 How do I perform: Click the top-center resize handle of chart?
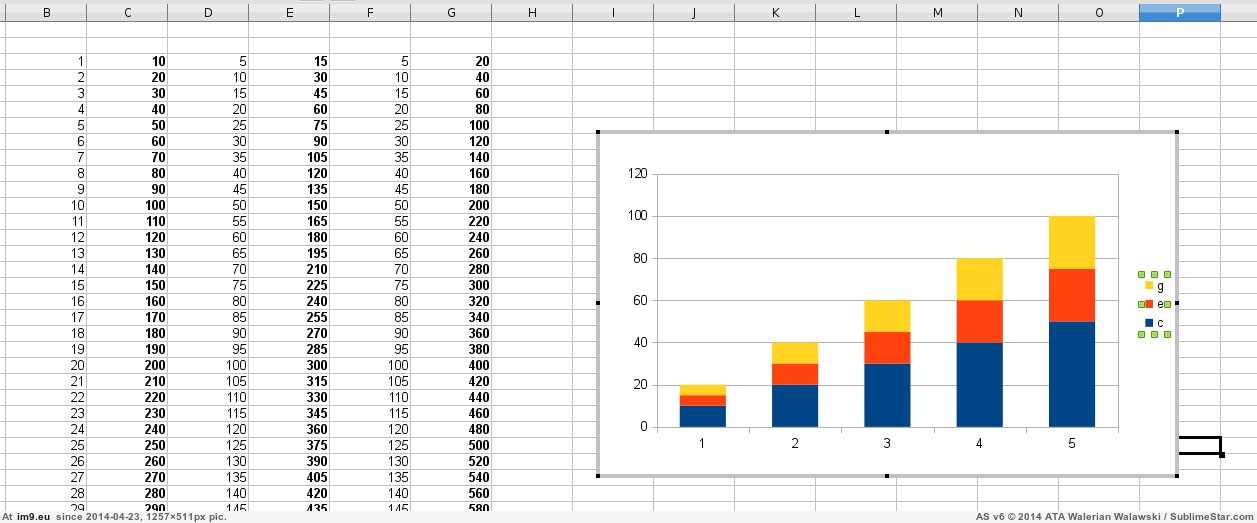click(887, 132)
